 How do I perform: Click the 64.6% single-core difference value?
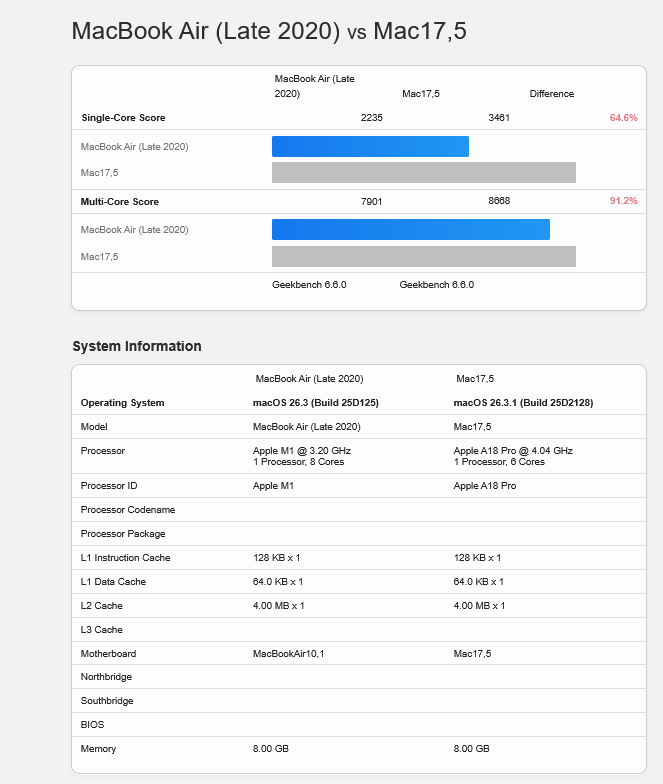[x=623, y=118]
